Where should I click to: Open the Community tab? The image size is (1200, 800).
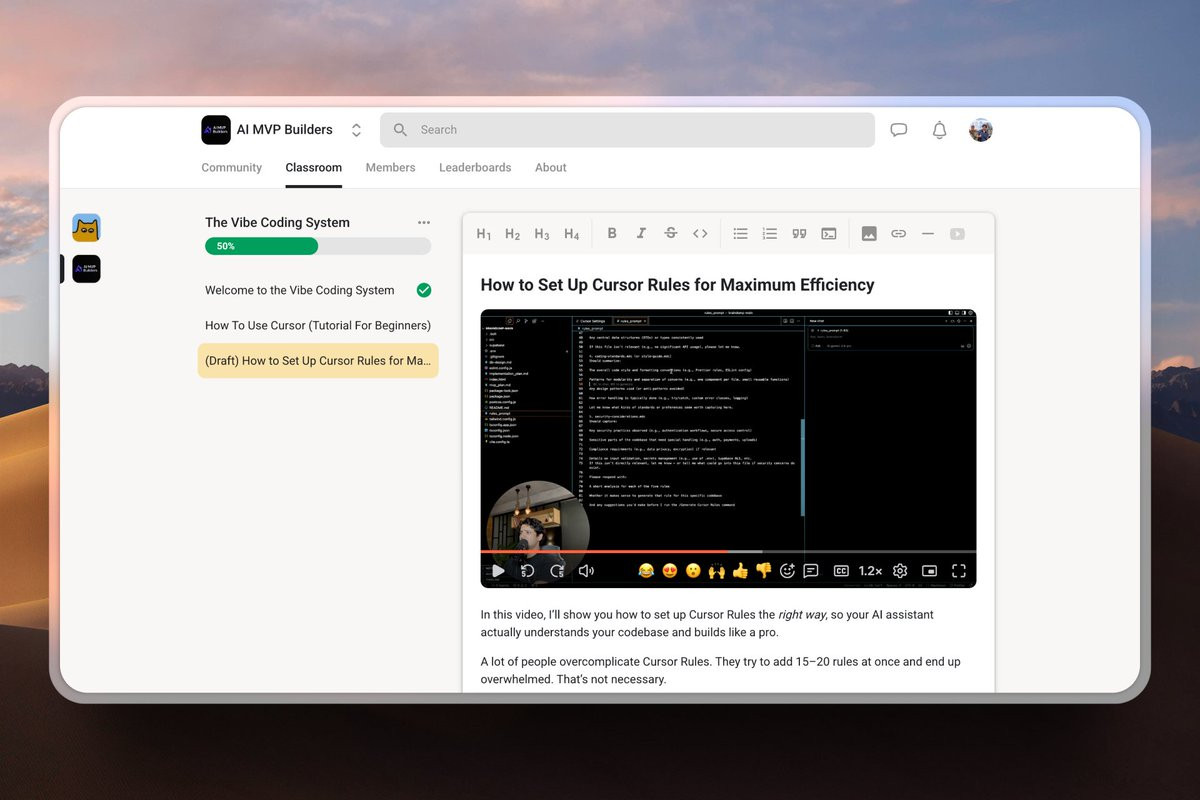click(232, 168)
